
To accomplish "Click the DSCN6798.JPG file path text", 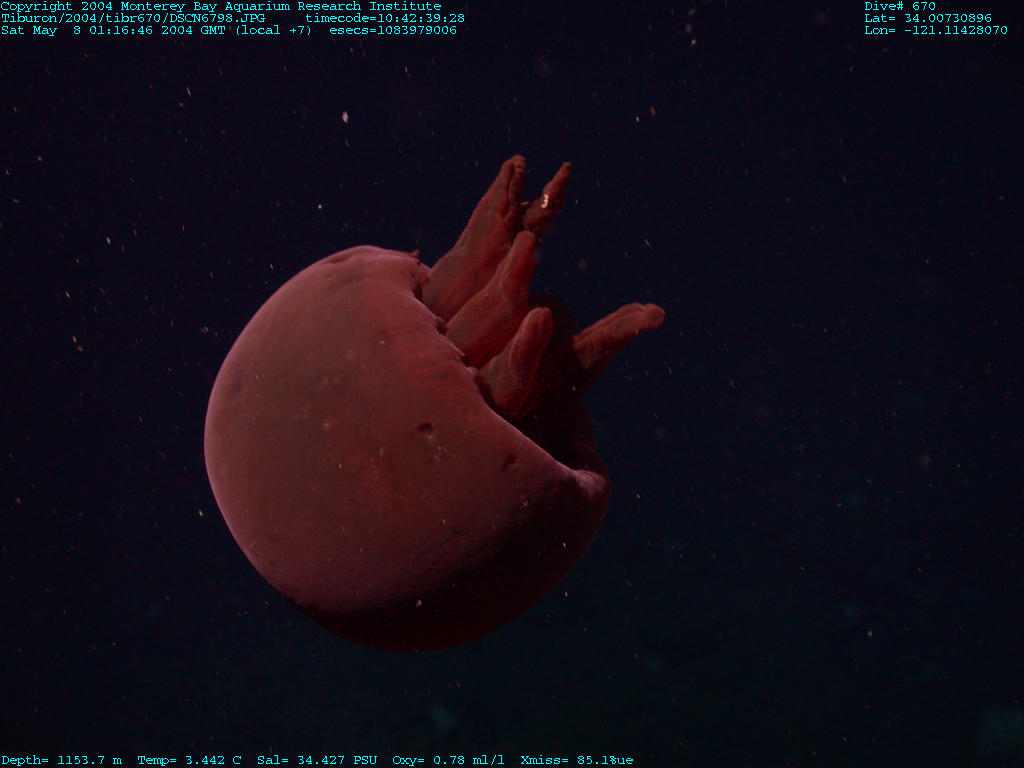I will pyautogui.click(x=133, y=18).
